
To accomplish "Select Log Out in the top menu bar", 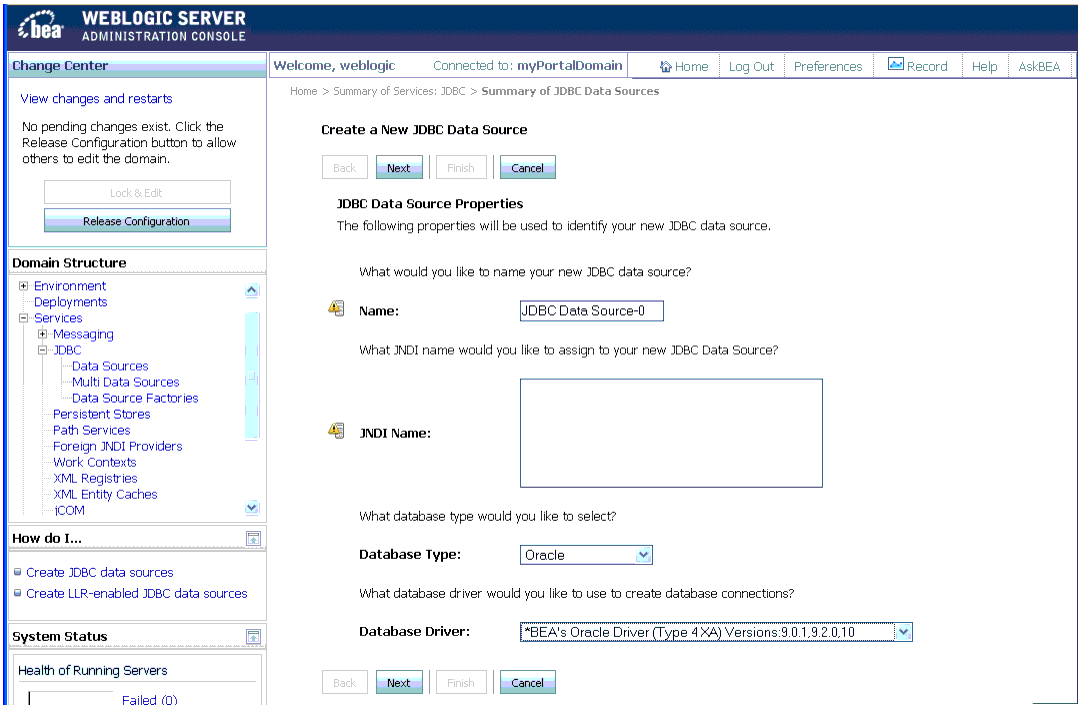I will pyautogui.click(x=750, y=66).
